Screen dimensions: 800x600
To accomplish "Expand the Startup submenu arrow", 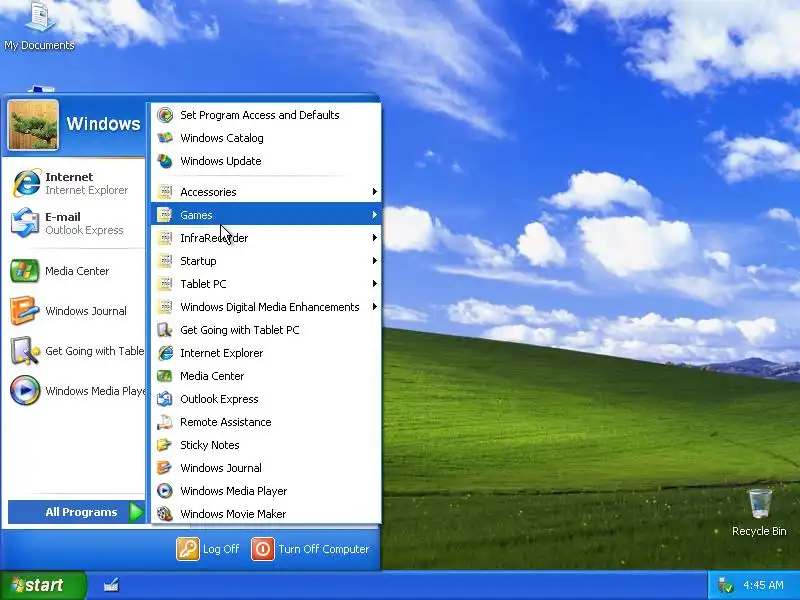I will pos(374,261).
